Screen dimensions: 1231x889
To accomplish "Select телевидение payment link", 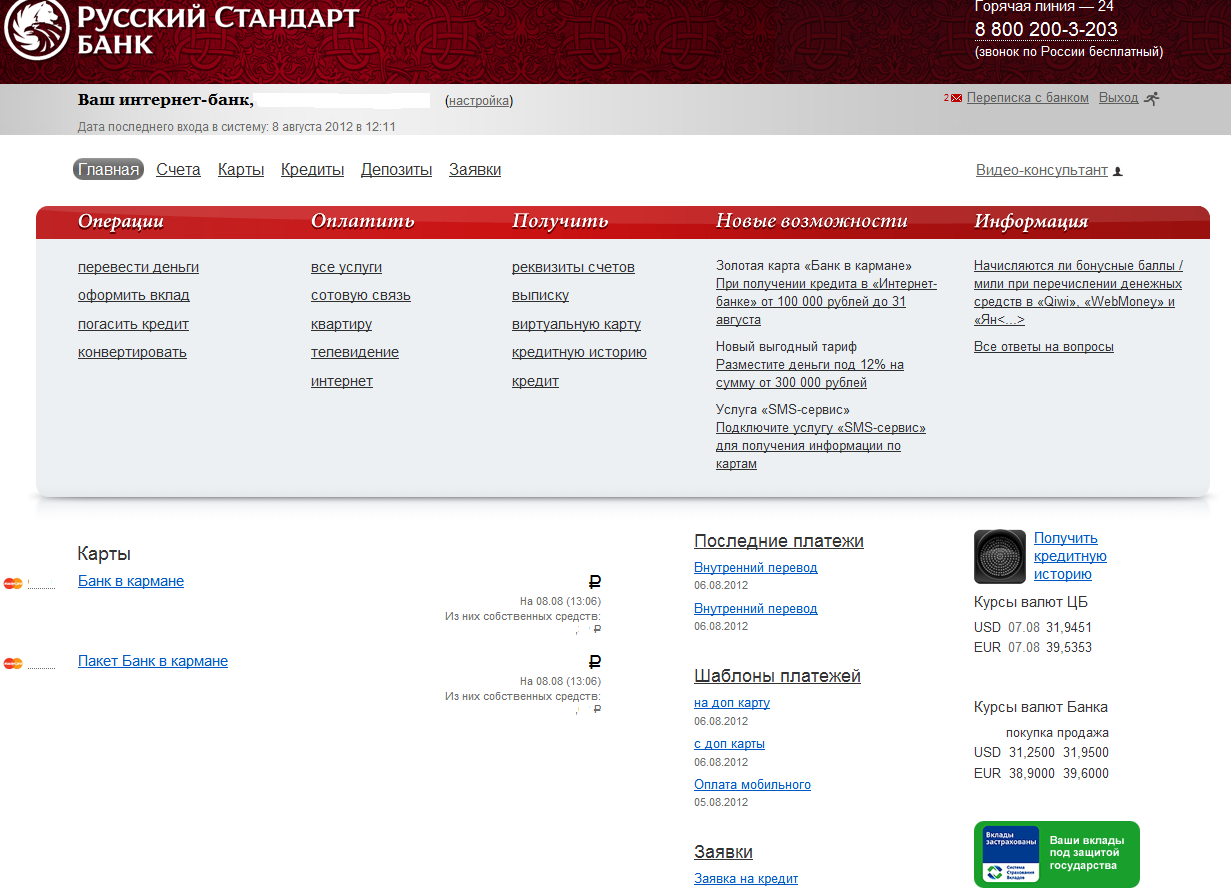I will pos(355,352).
